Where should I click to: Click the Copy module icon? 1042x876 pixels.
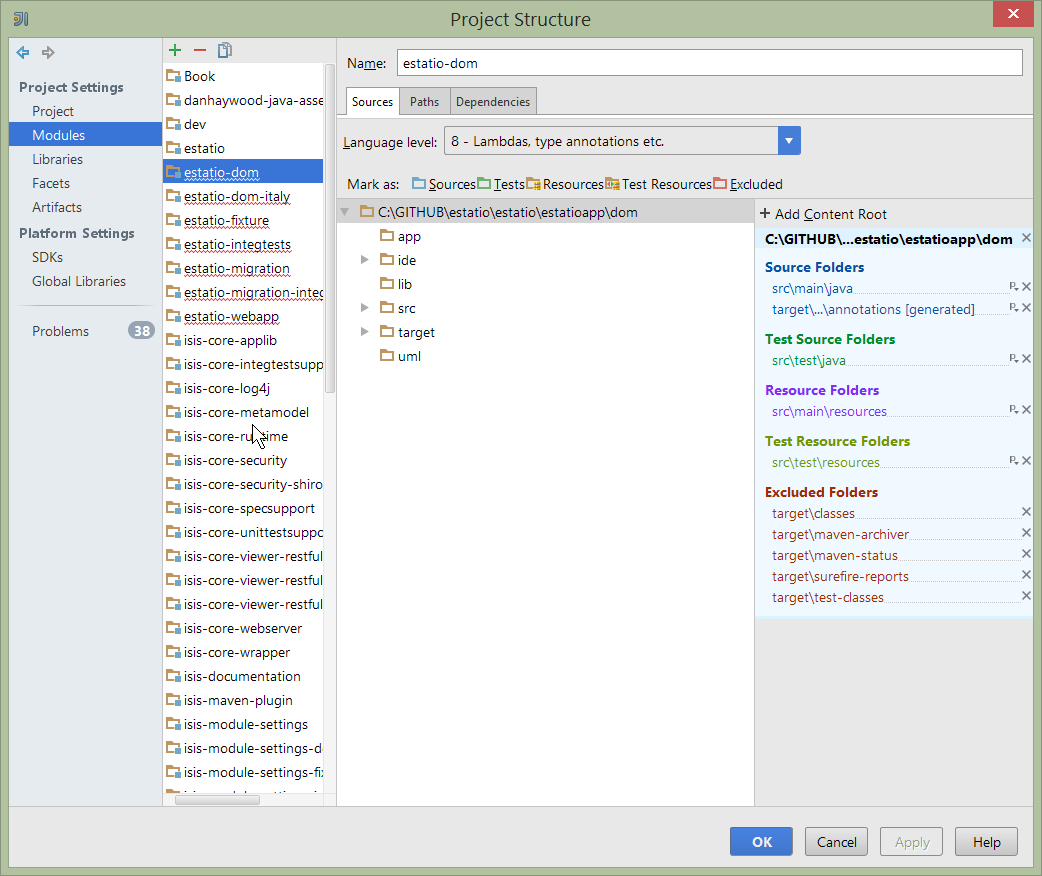[225, 51]
